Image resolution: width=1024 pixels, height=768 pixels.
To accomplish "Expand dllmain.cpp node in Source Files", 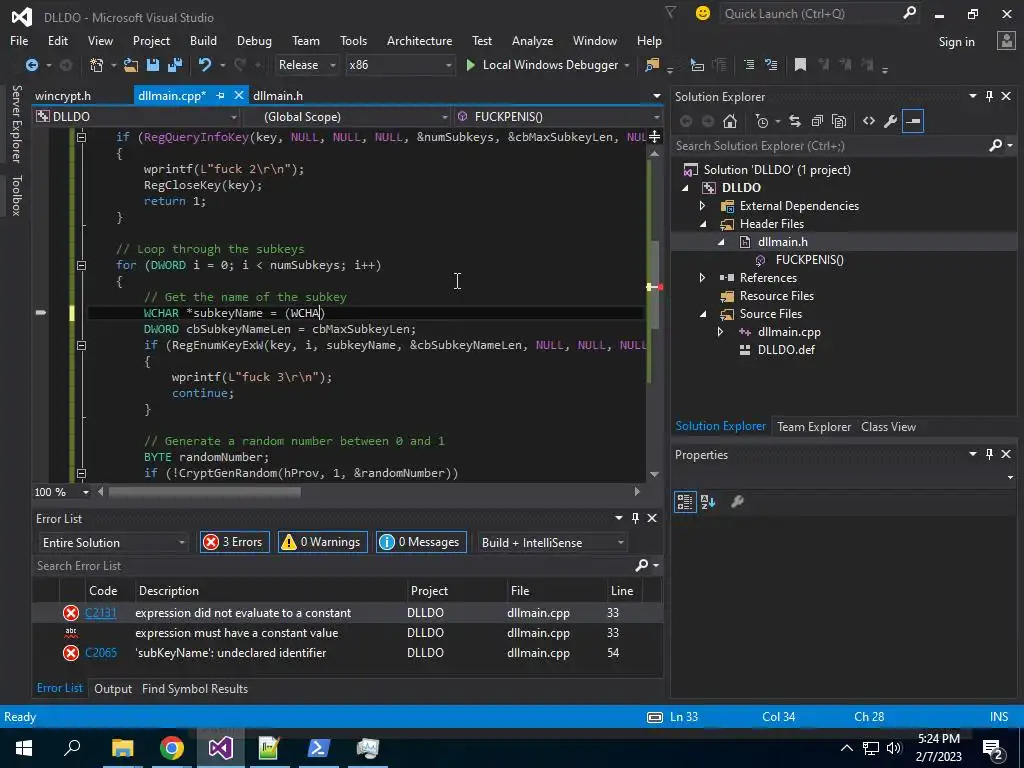I will 721,332.
